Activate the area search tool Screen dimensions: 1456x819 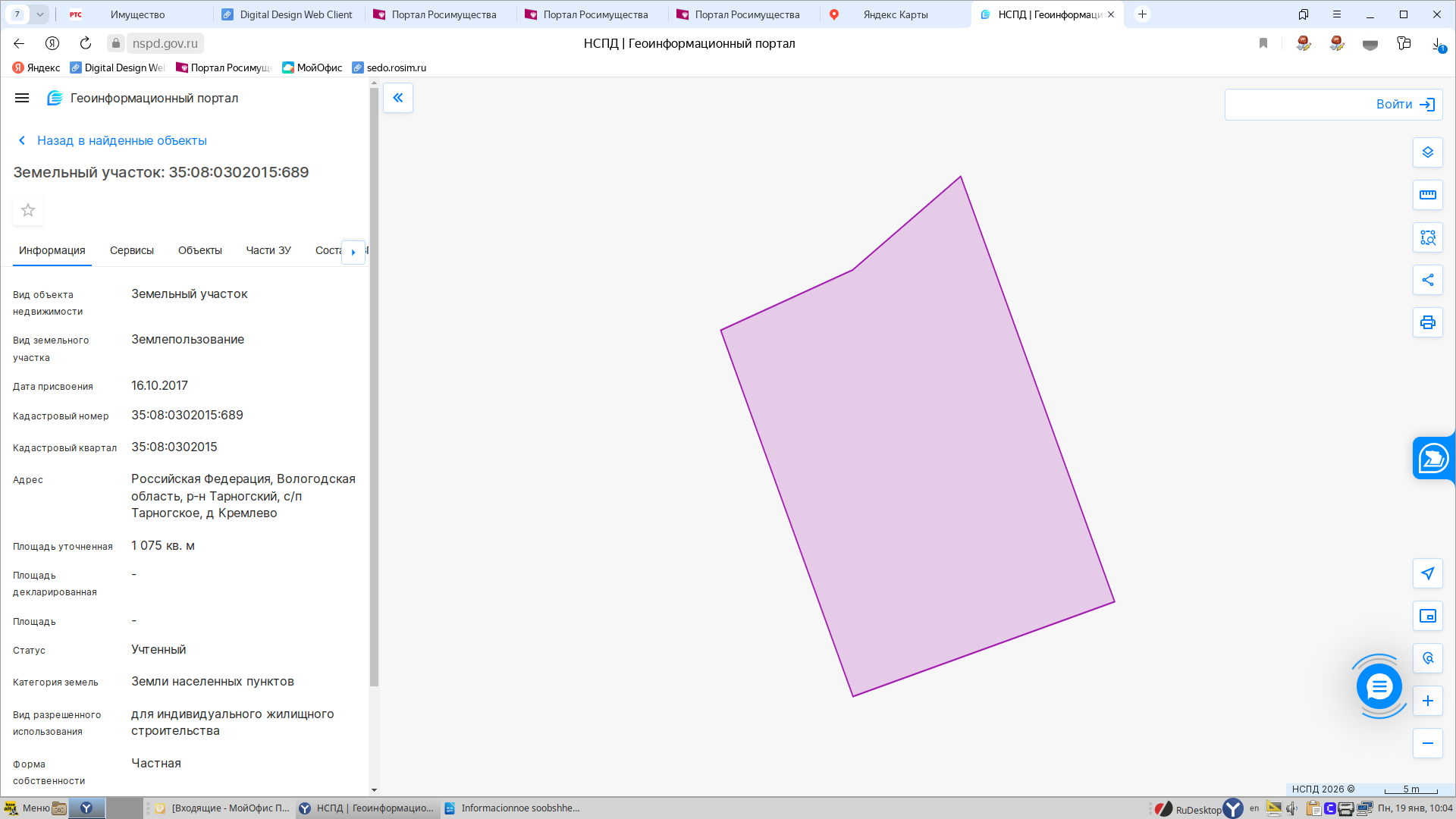pos(1427,237)
